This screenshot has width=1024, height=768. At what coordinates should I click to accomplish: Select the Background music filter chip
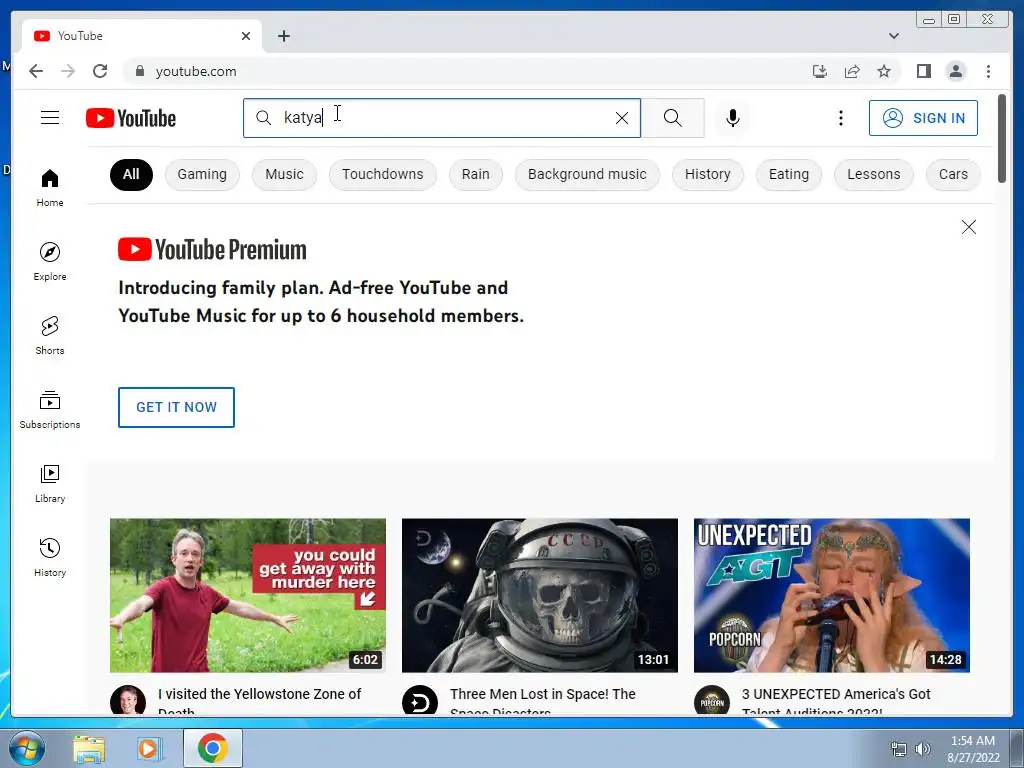[x=587, y=174]
